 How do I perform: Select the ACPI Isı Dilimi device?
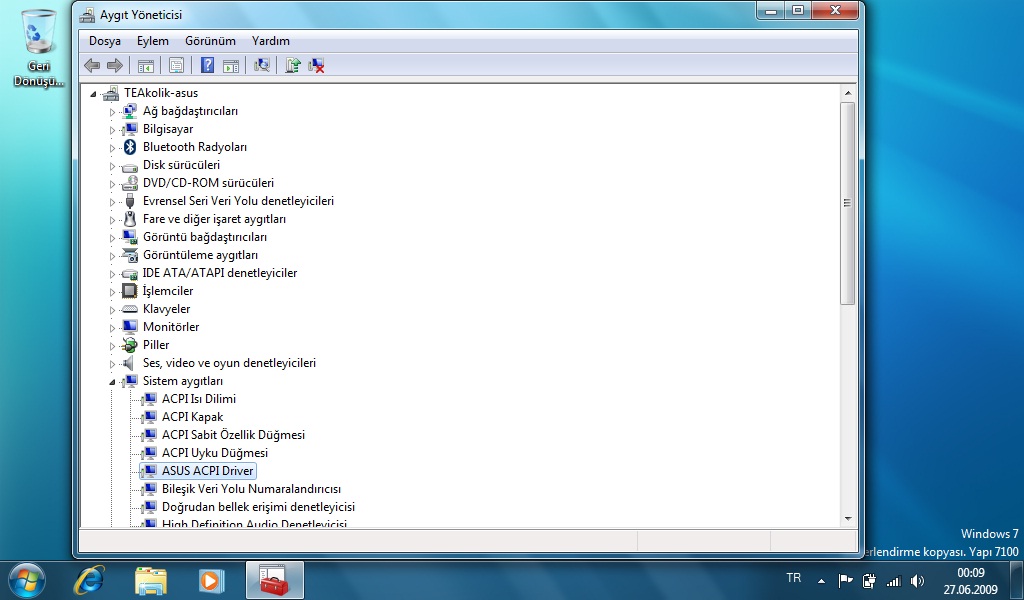[x=199, y=399]
